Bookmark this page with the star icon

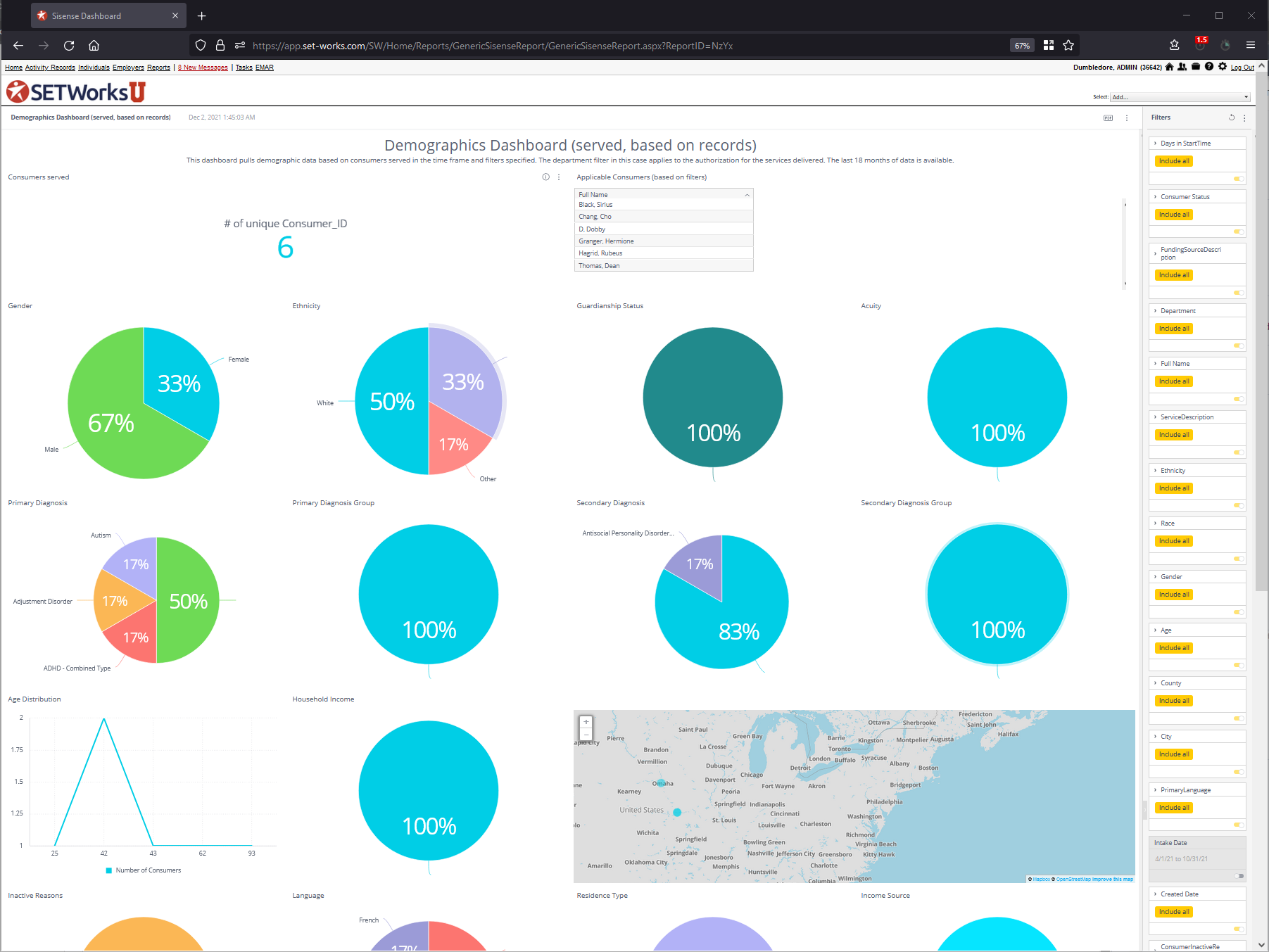pyautogui.click(x=1068, y=46)
